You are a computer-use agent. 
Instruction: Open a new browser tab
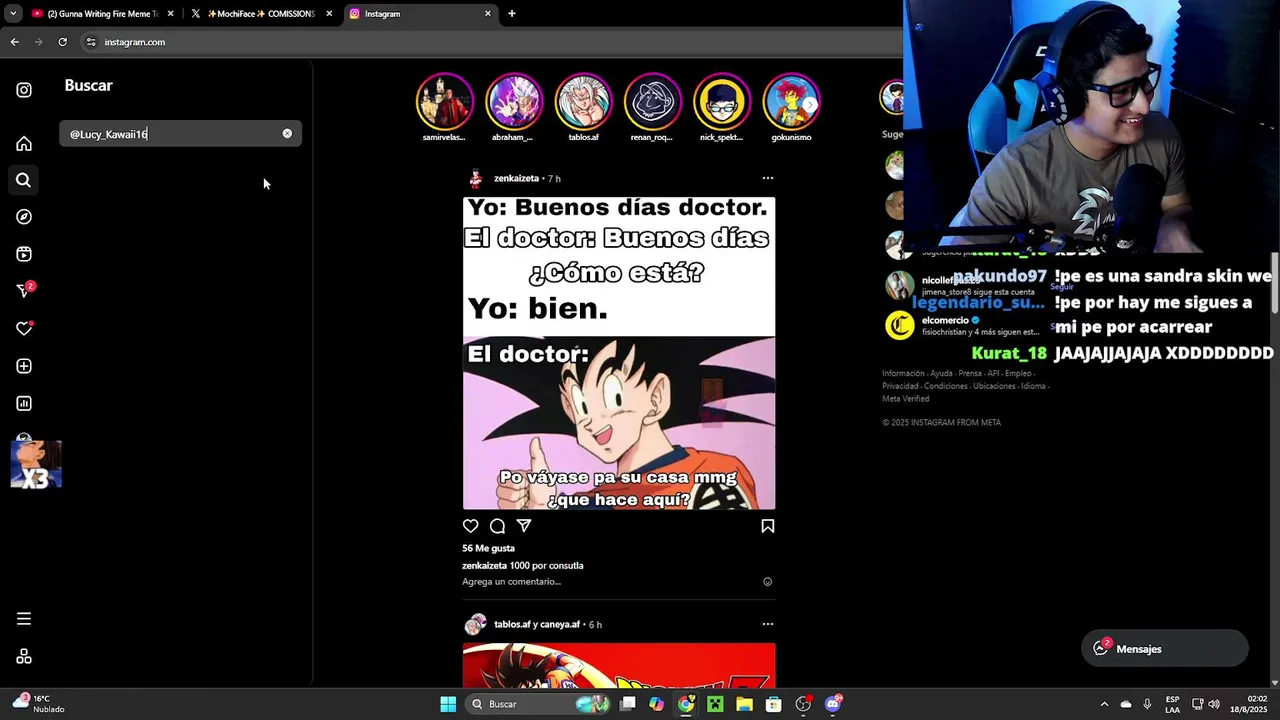pos(512,14)
